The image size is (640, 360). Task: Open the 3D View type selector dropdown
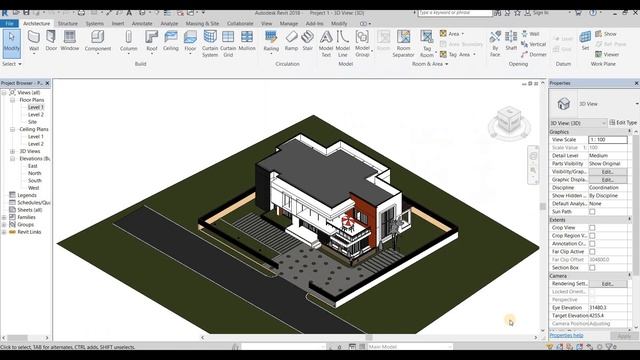click(578, 123)
